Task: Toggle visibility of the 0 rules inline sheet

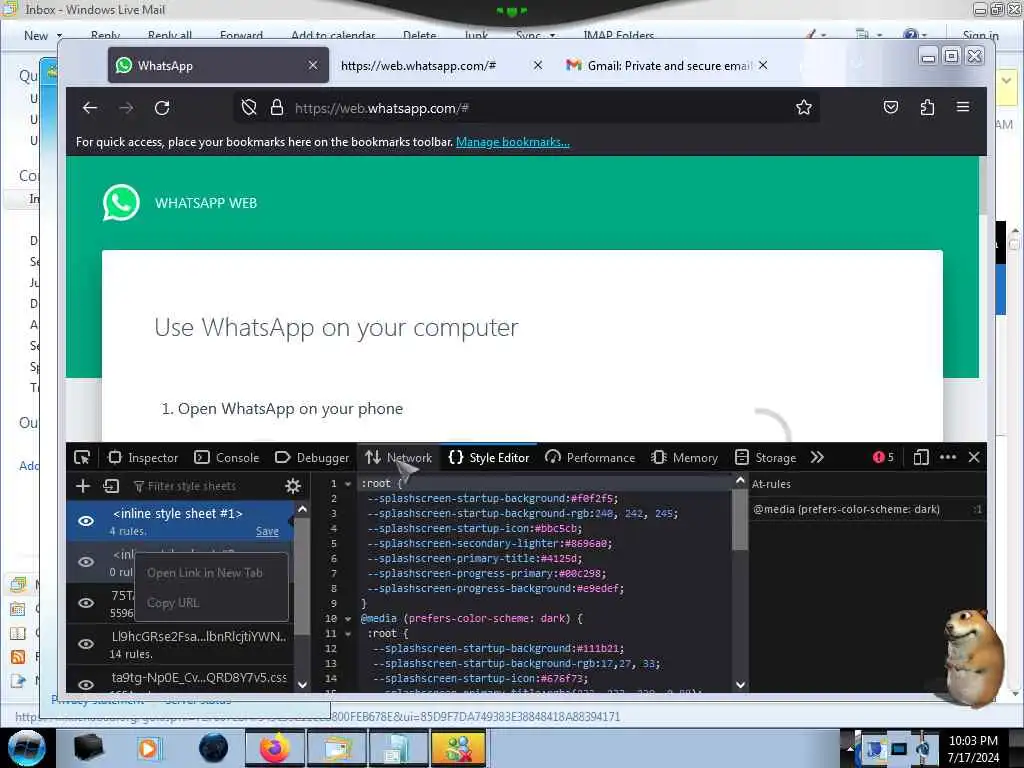Action: [x=86, y=562]
